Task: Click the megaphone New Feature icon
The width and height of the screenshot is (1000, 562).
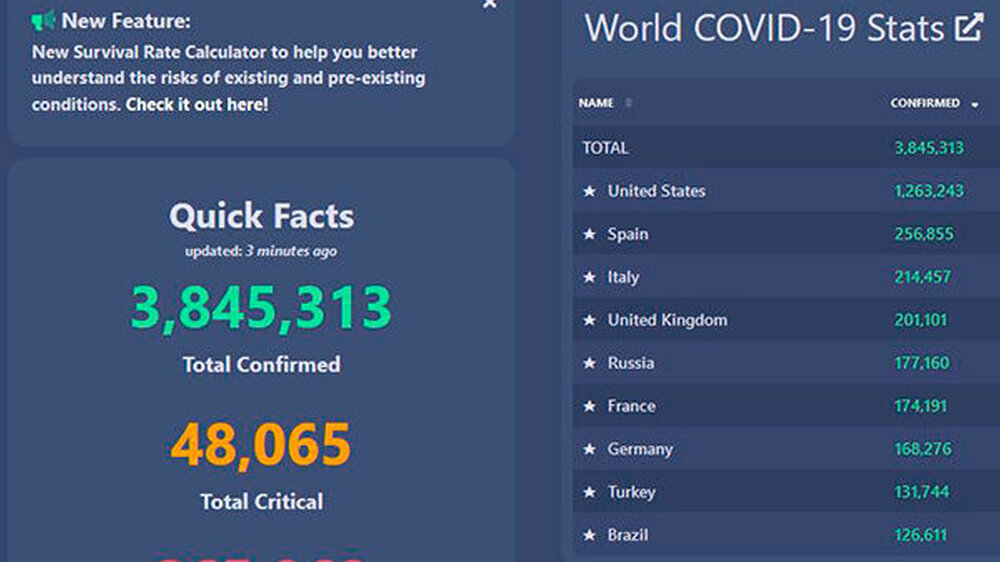Action: [43, 21]
